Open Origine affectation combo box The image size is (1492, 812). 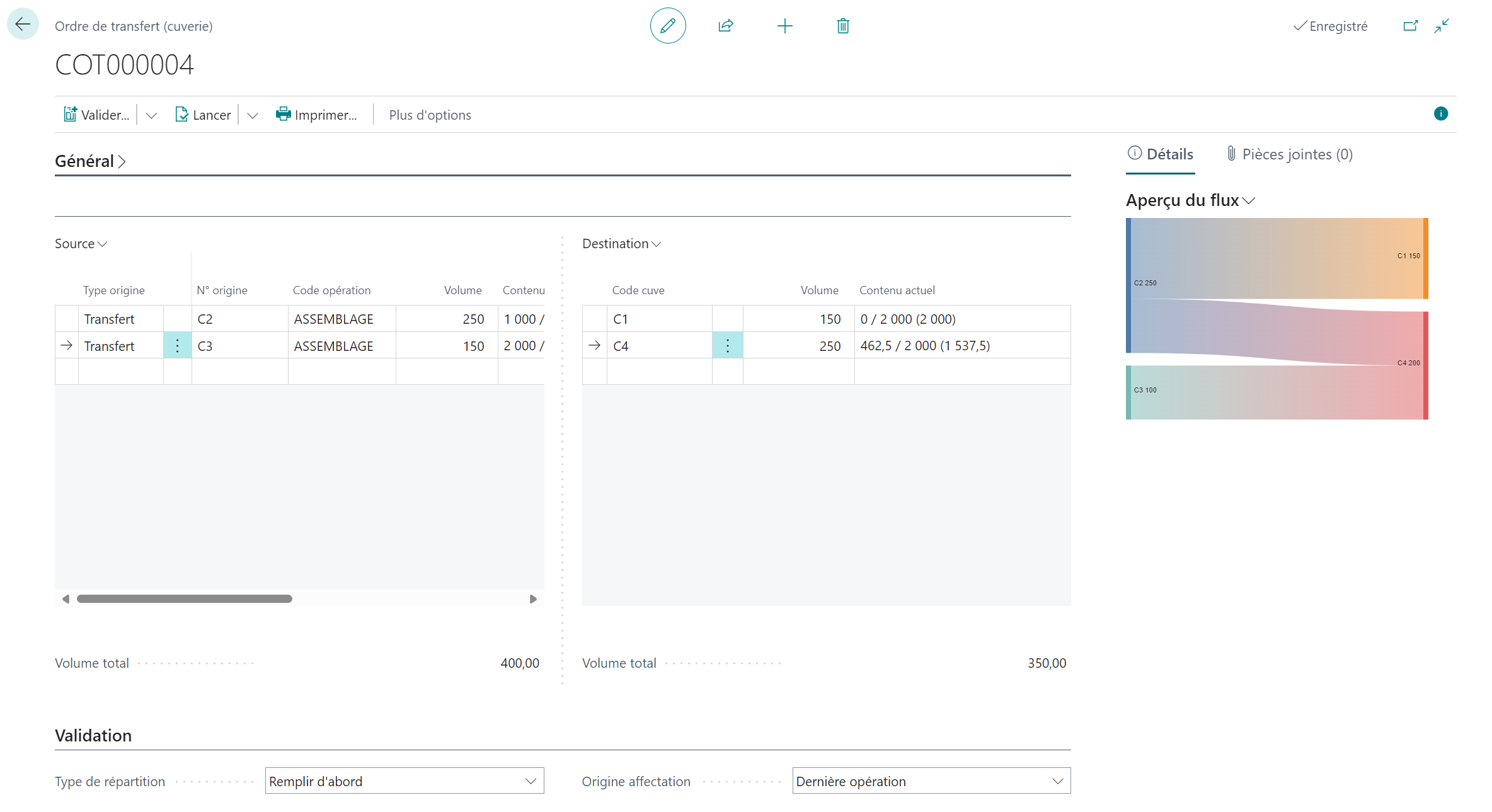(931, 781)
